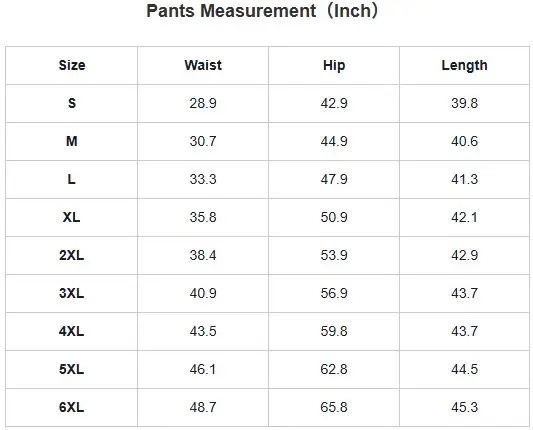The width and height of the screenshot is (533, 430).
Task: Select the L size row label
Action: coord(71,179)
